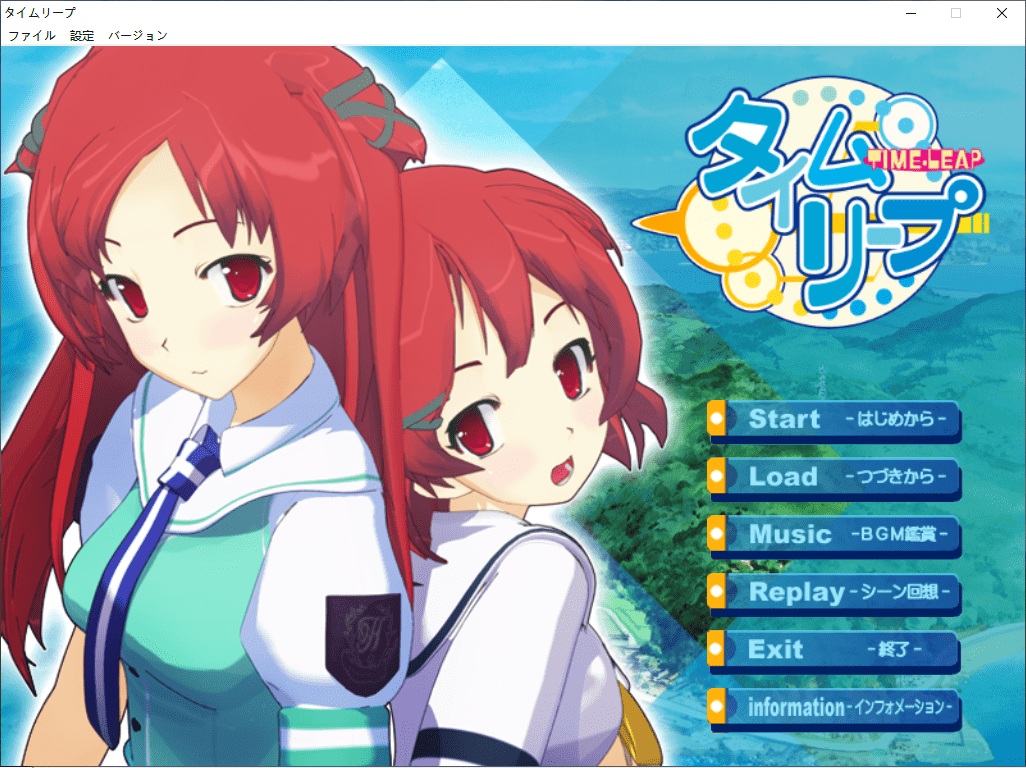Click the Exit 終了 button
Screen dimensions: 1026x768
pos(835,650)
